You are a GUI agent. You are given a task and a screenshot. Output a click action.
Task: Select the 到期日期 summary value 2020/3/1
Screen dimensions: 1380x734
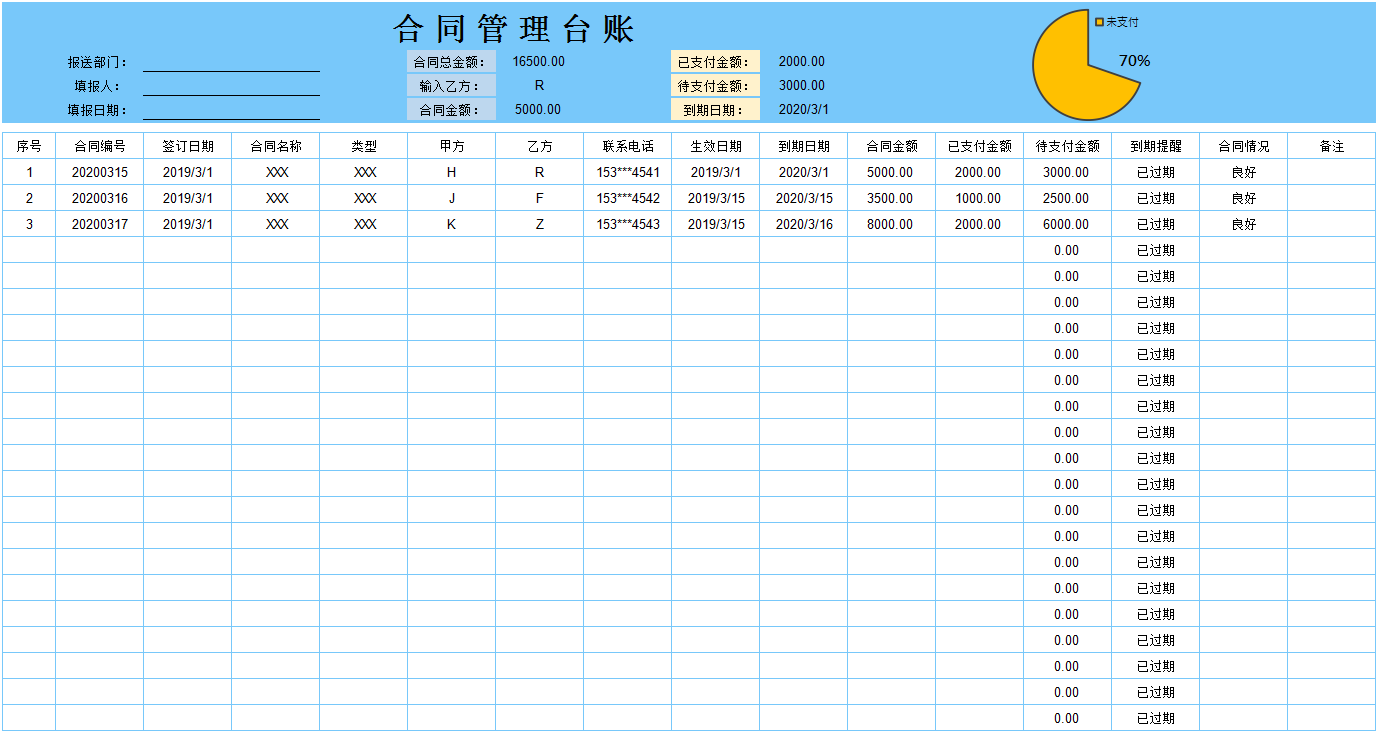[x=802, y=110]
